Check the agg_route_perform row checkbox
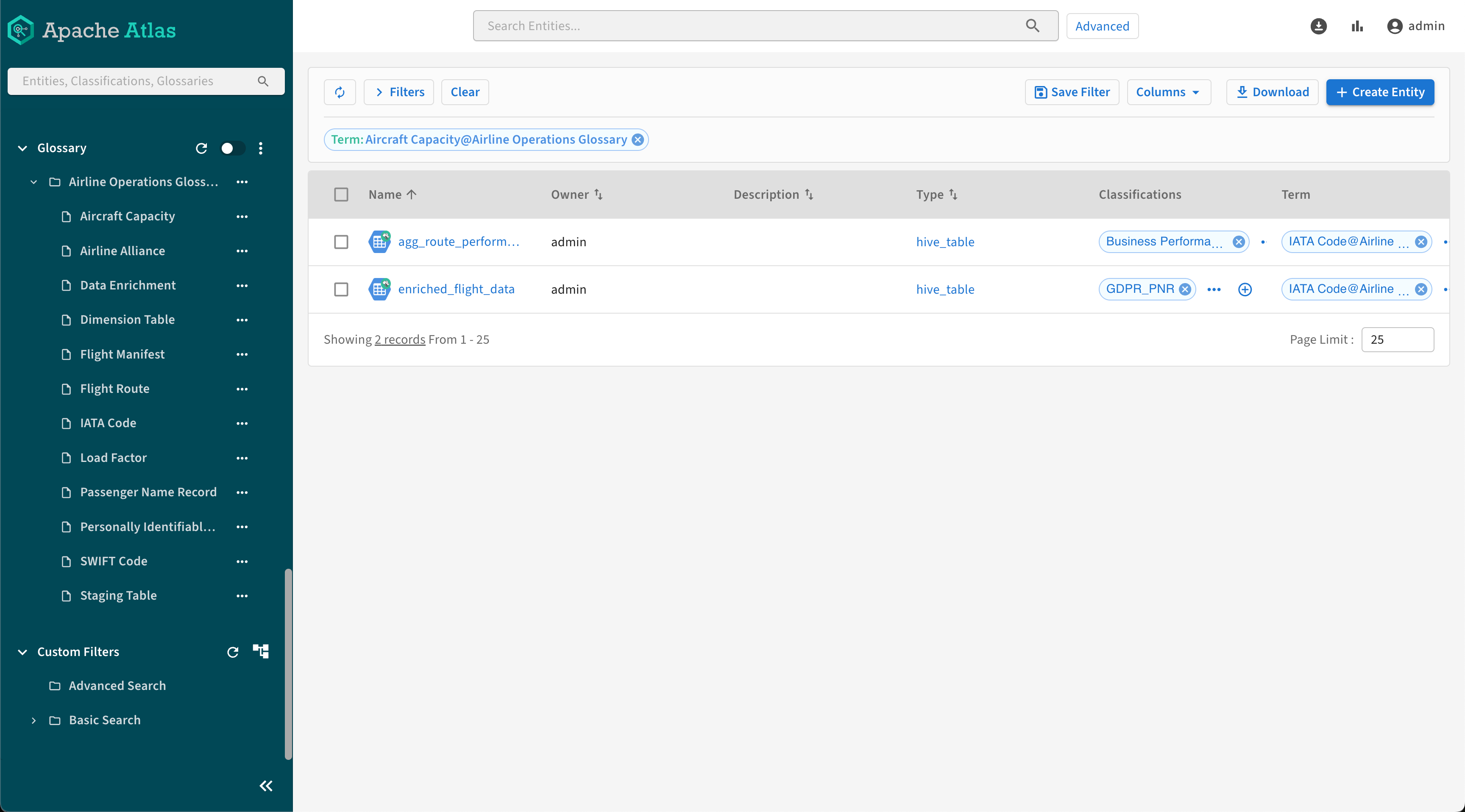 tap(341, 242)
